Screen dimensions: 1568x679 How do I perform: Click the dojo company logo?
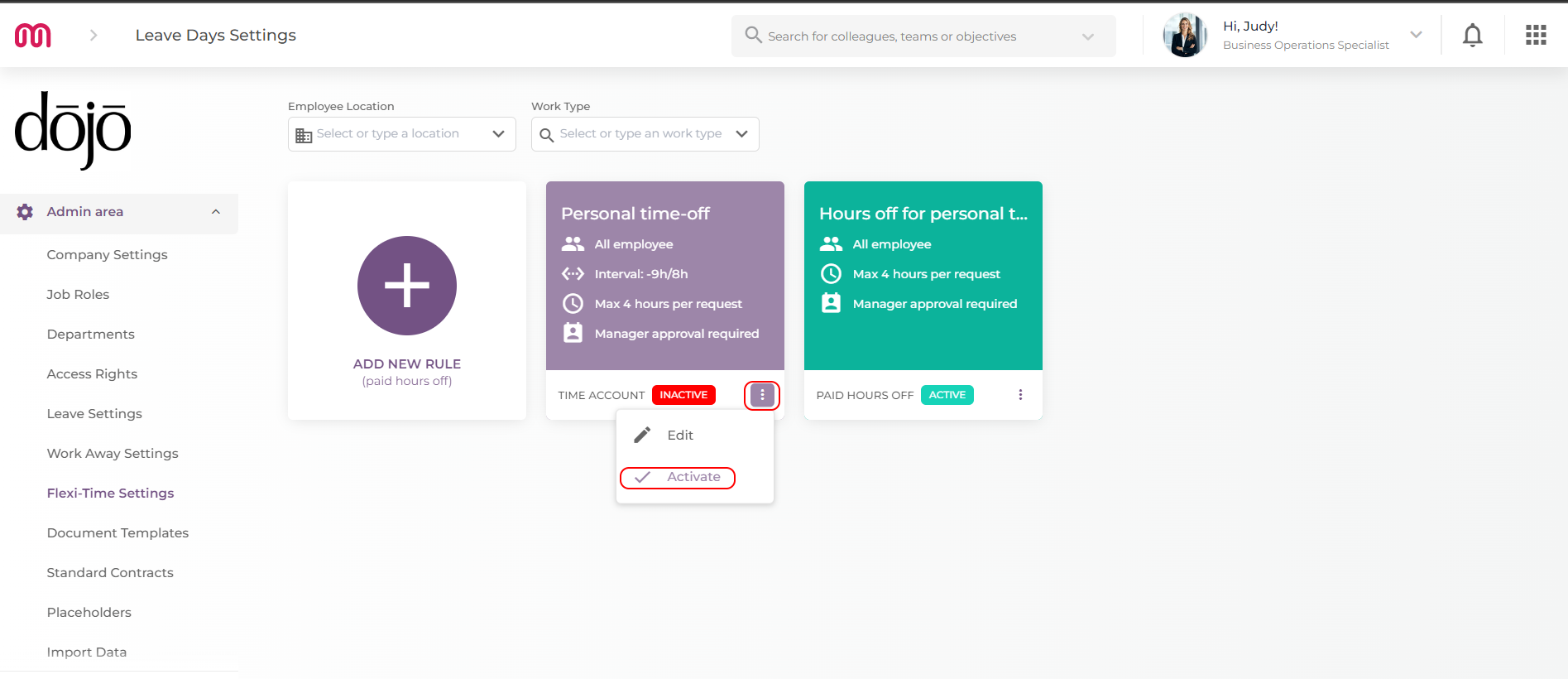pyautogui.click(x=73, y=131)
